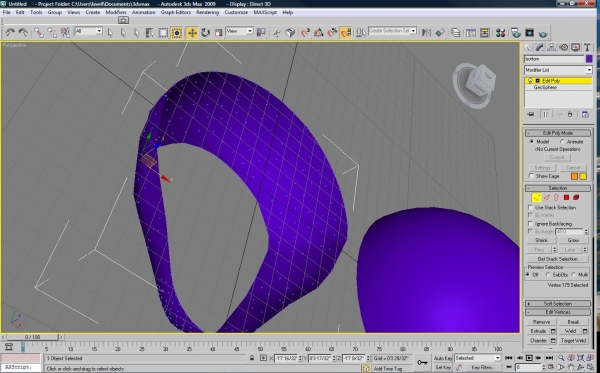
Task: Click the orange Show Cage color swatch
Action: click(x=574, y=176)
